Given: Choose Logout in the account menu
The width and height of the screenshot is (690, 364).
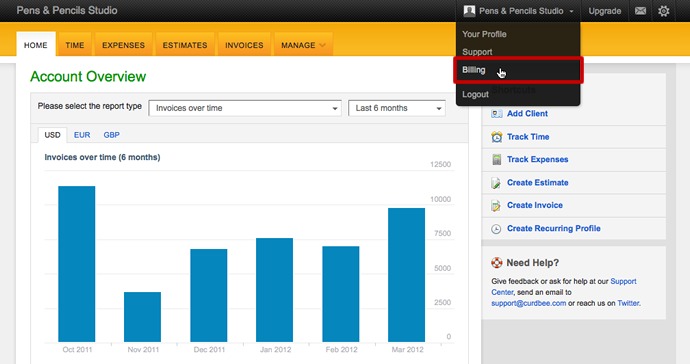Looking at the screenshot, I should click(475, 94).
